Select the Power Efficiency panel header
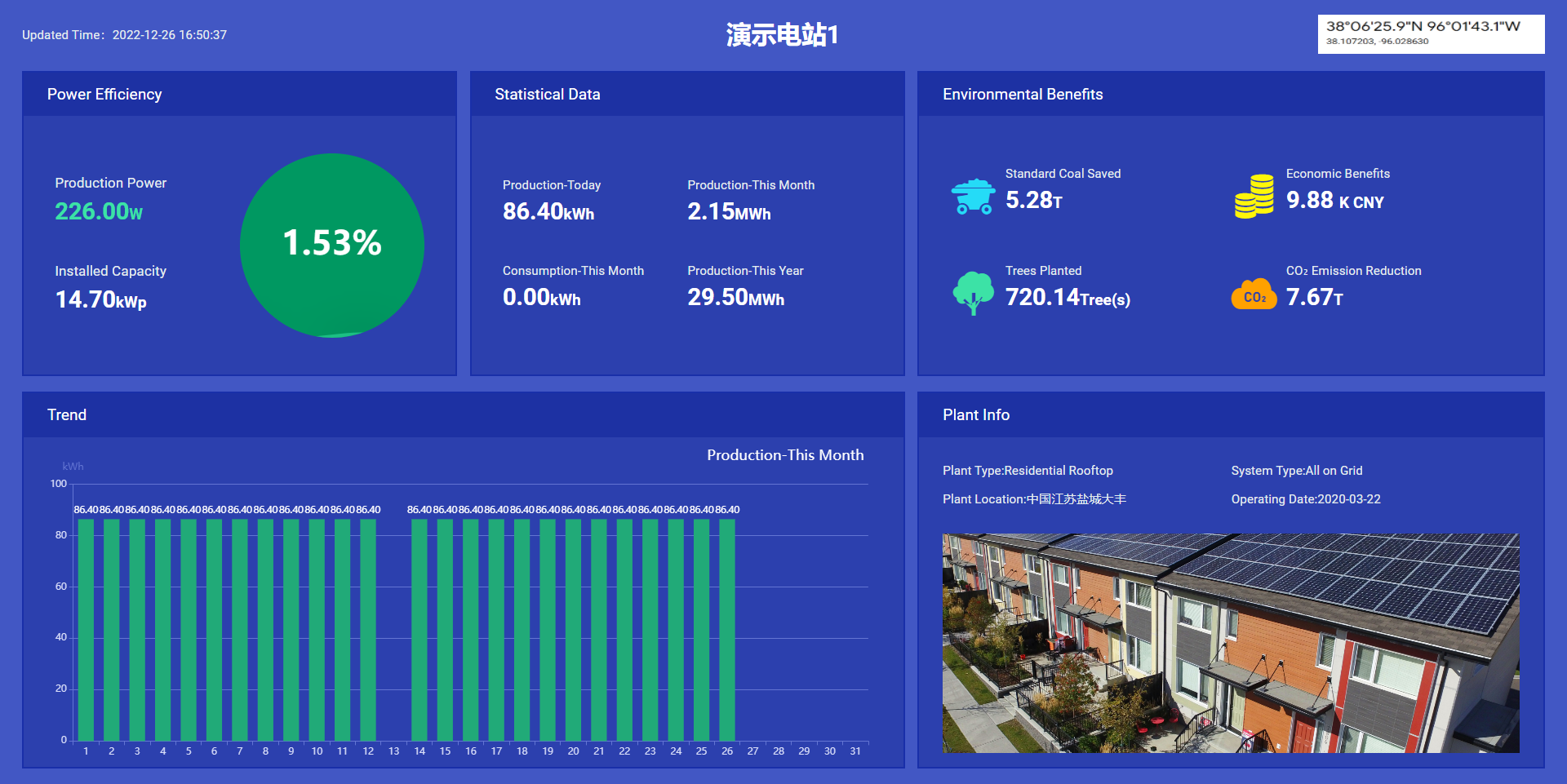 (x=239, y=94)
